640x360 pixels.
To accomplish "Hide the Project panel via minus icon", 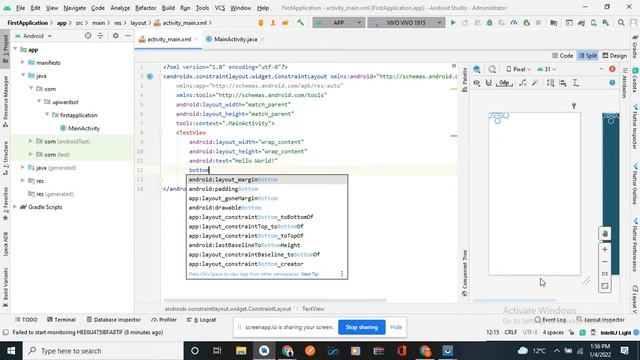I will [128, 36].
